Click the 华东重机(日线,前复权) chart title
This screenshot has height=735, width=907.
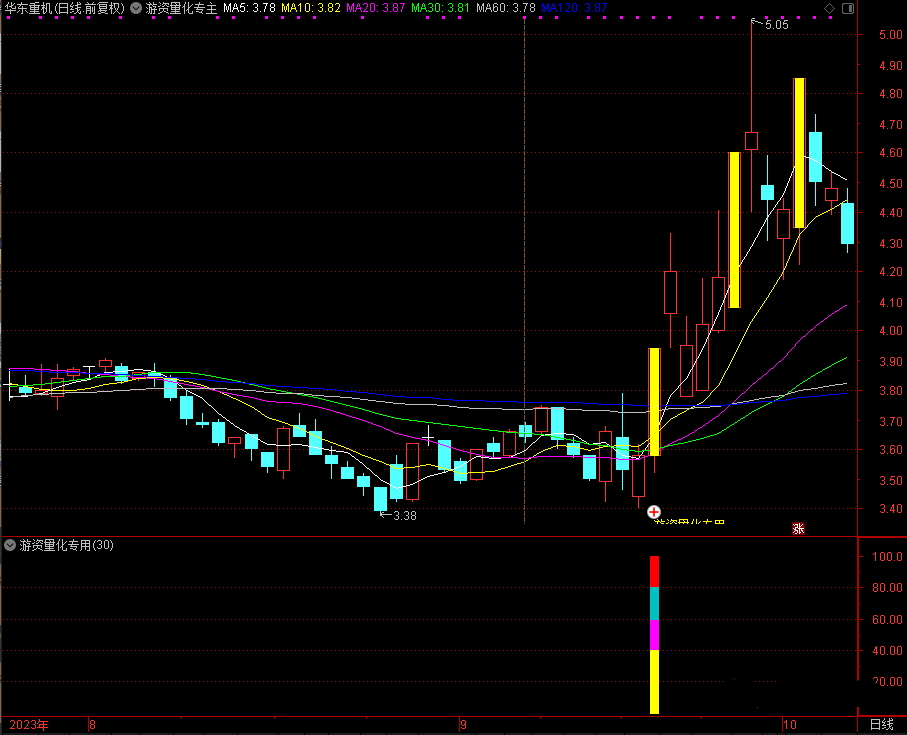coord(64,8)
